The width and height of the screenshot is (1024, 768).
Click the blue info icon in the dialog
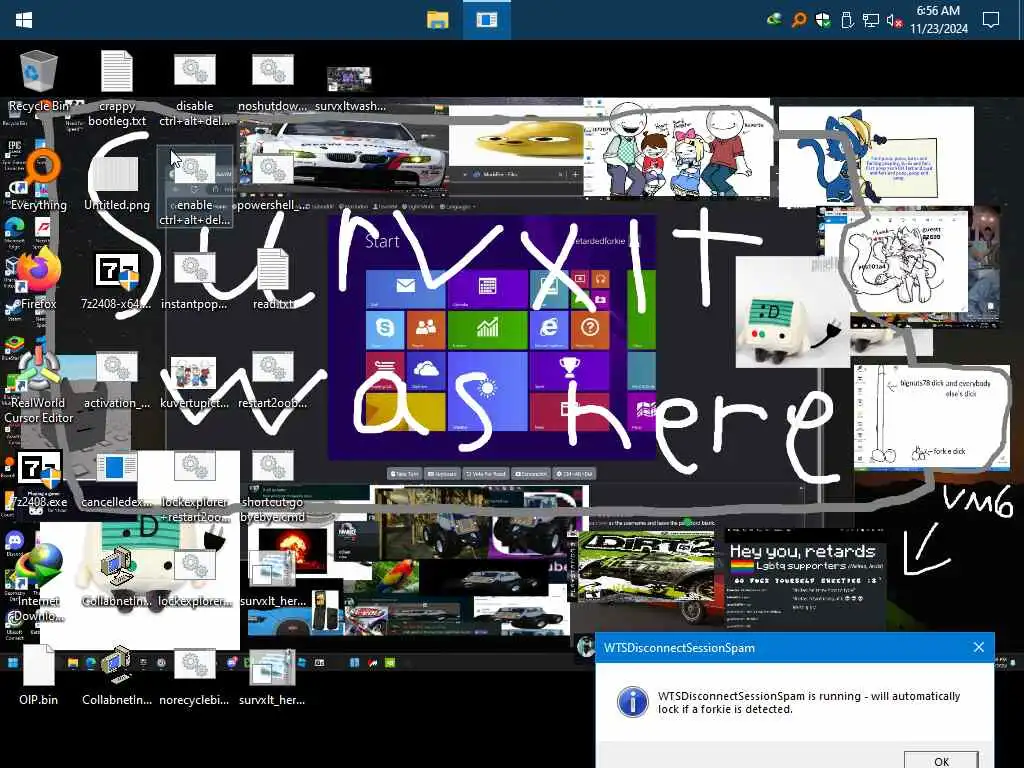[632, 702]
